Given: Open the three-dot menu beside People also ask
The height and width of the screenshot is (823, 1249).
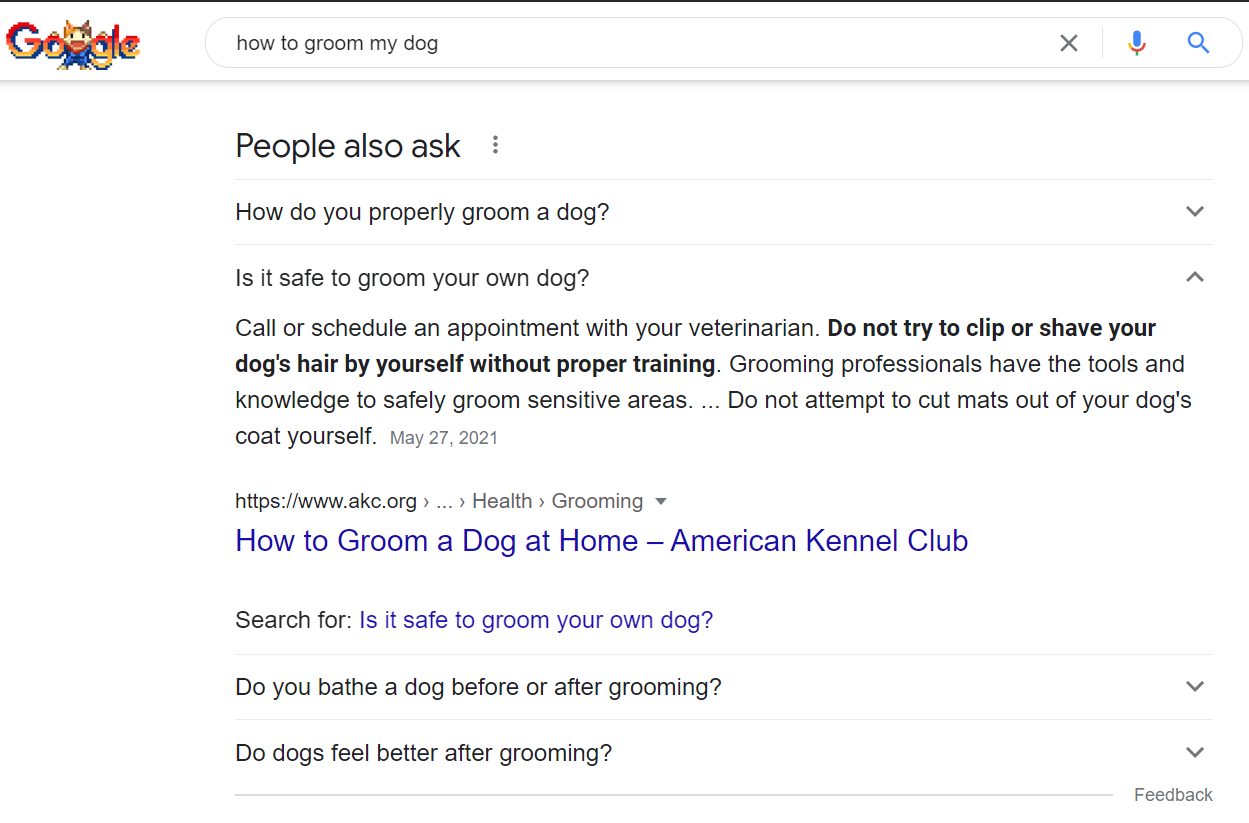Looking at the screenshot, I should 495,146.
